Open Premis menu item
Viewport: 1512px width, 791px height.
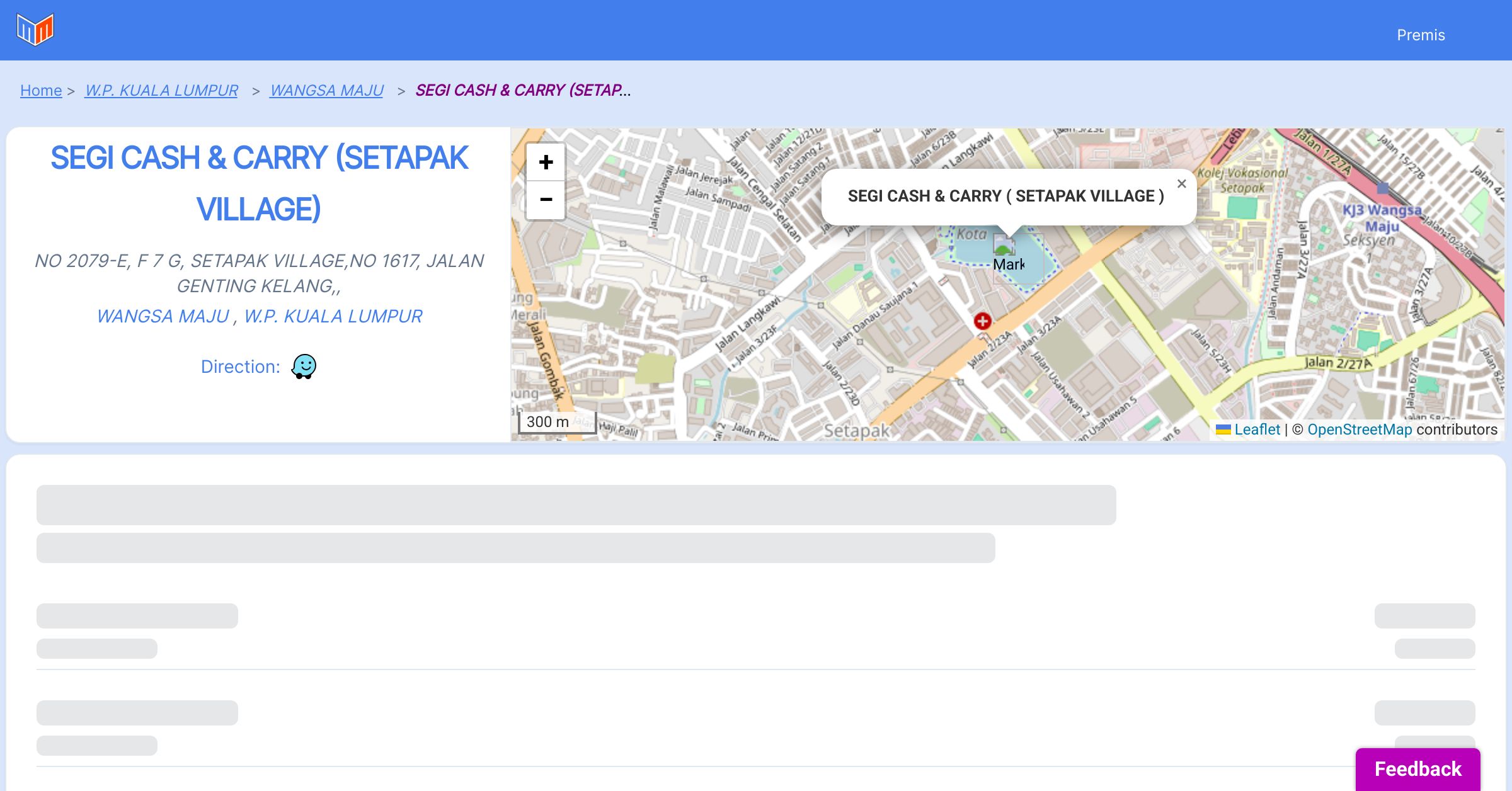(x=1421, y=35)
